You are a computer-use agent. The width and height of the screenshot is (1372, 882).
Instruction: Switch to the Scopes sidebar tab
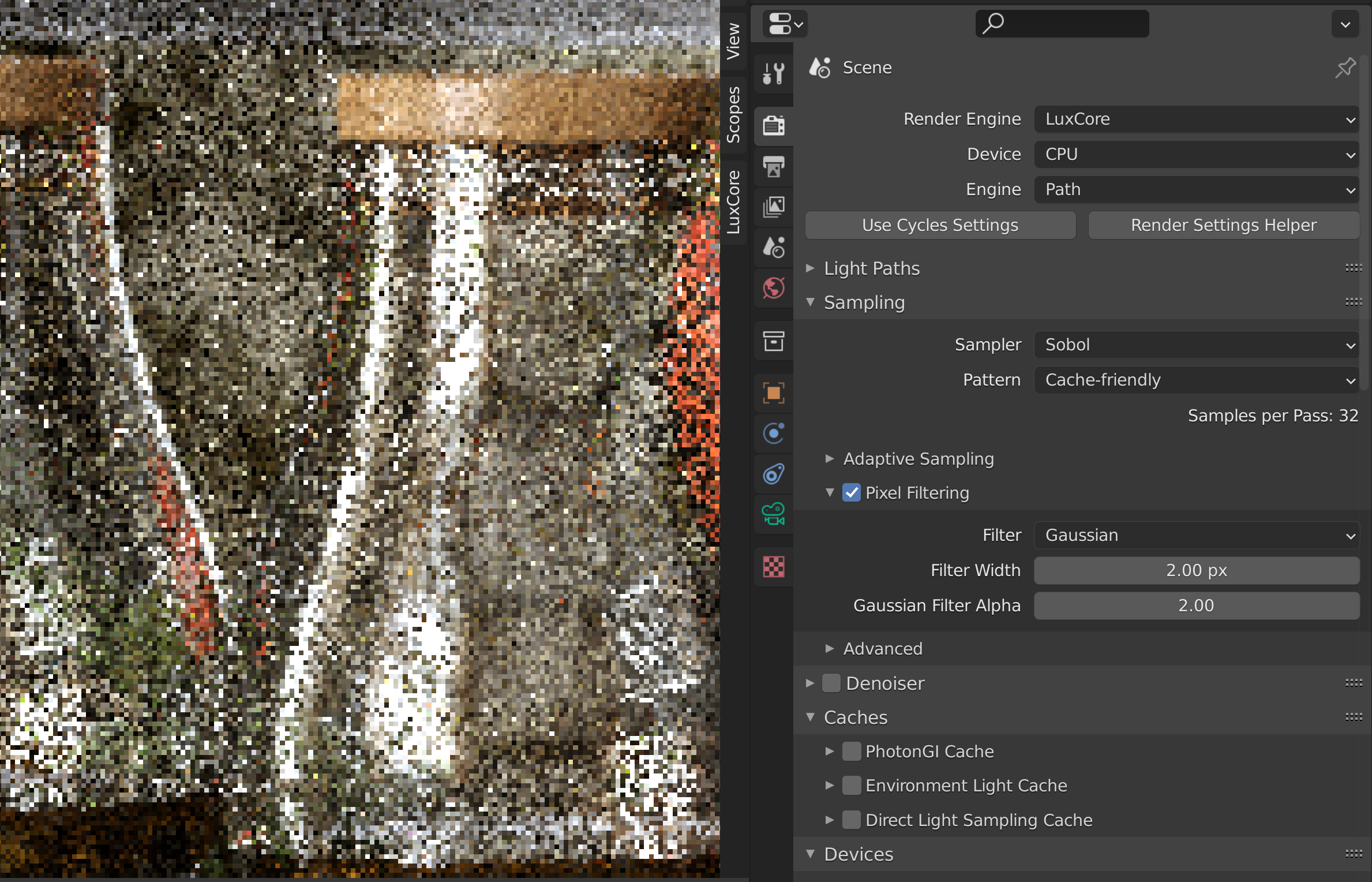733,114
